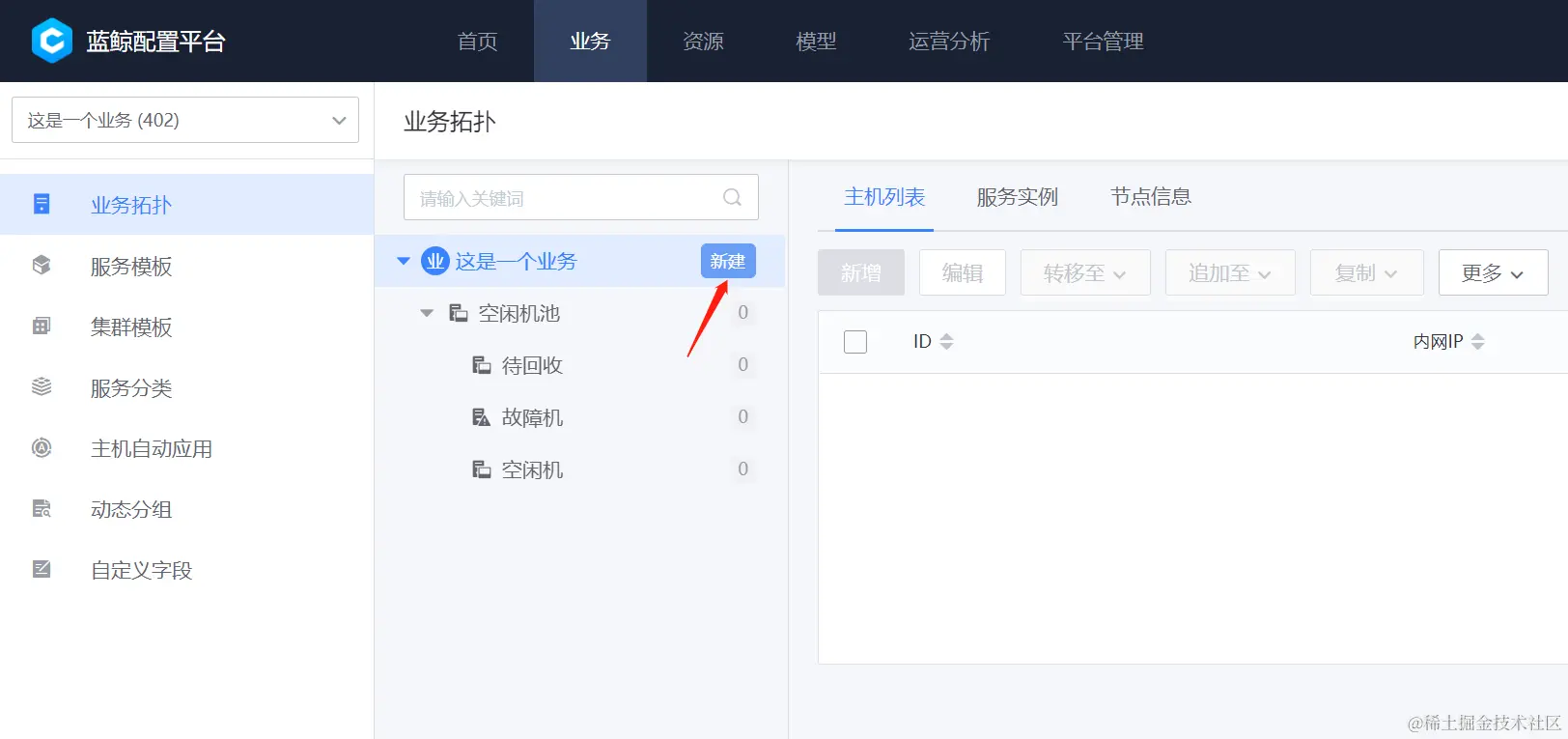Click the 编辑 button
1568x739 pixels.
click(963, 272)
